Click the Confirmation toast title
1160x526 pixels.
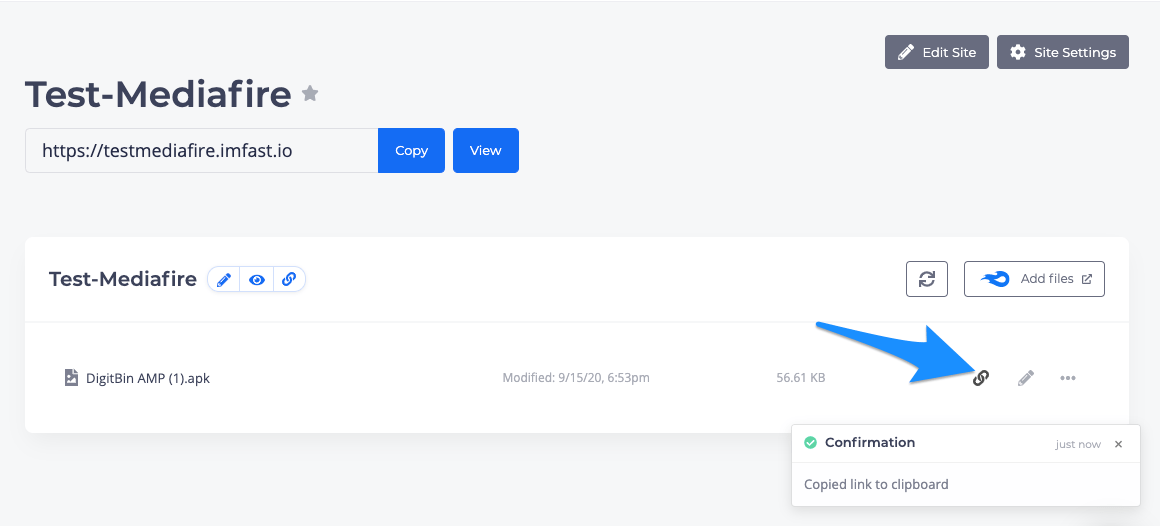[870, 442]
